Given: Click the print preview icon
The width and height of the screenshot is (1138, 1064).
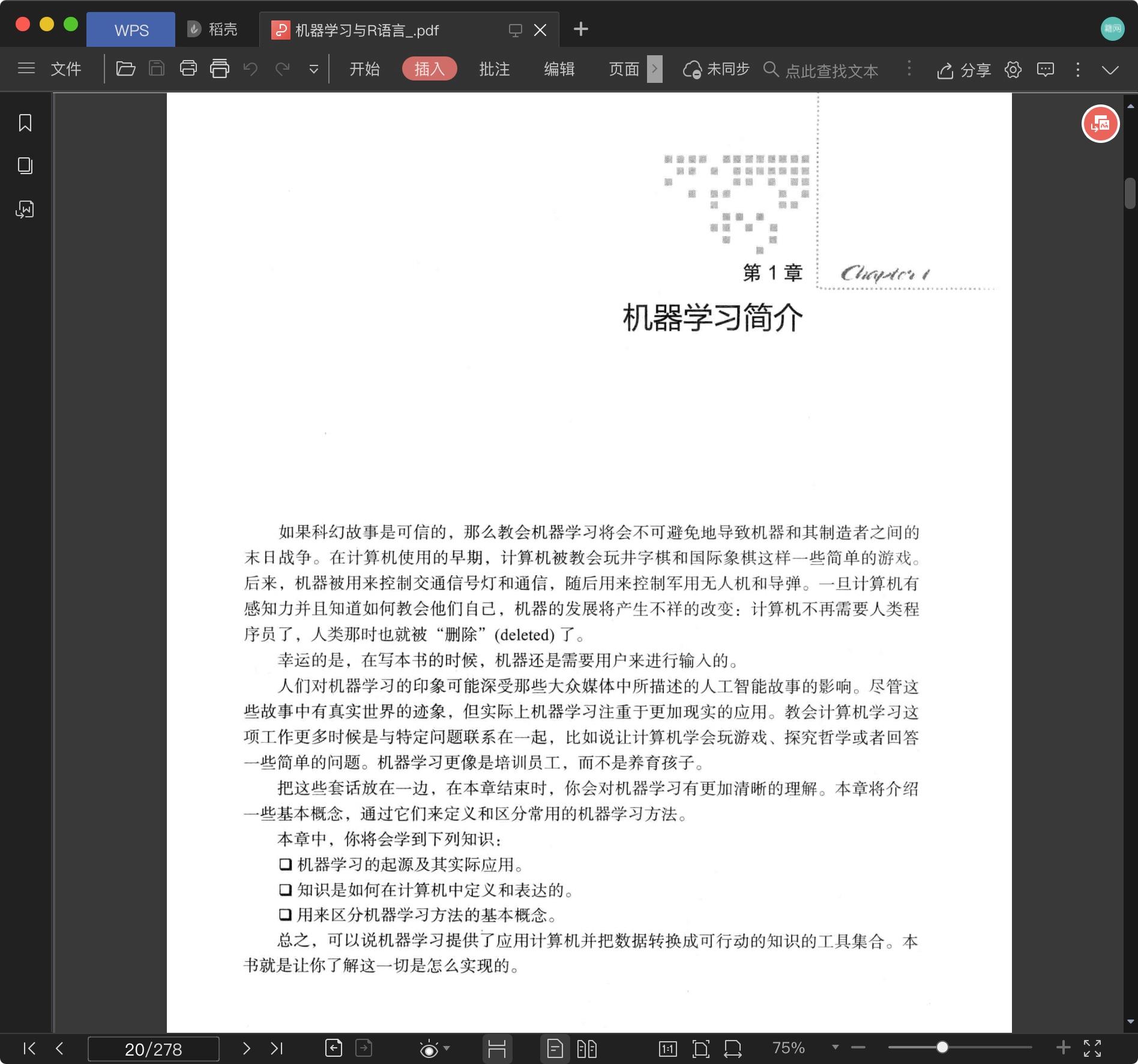Looking at the screenshot, I should (220, 69).
